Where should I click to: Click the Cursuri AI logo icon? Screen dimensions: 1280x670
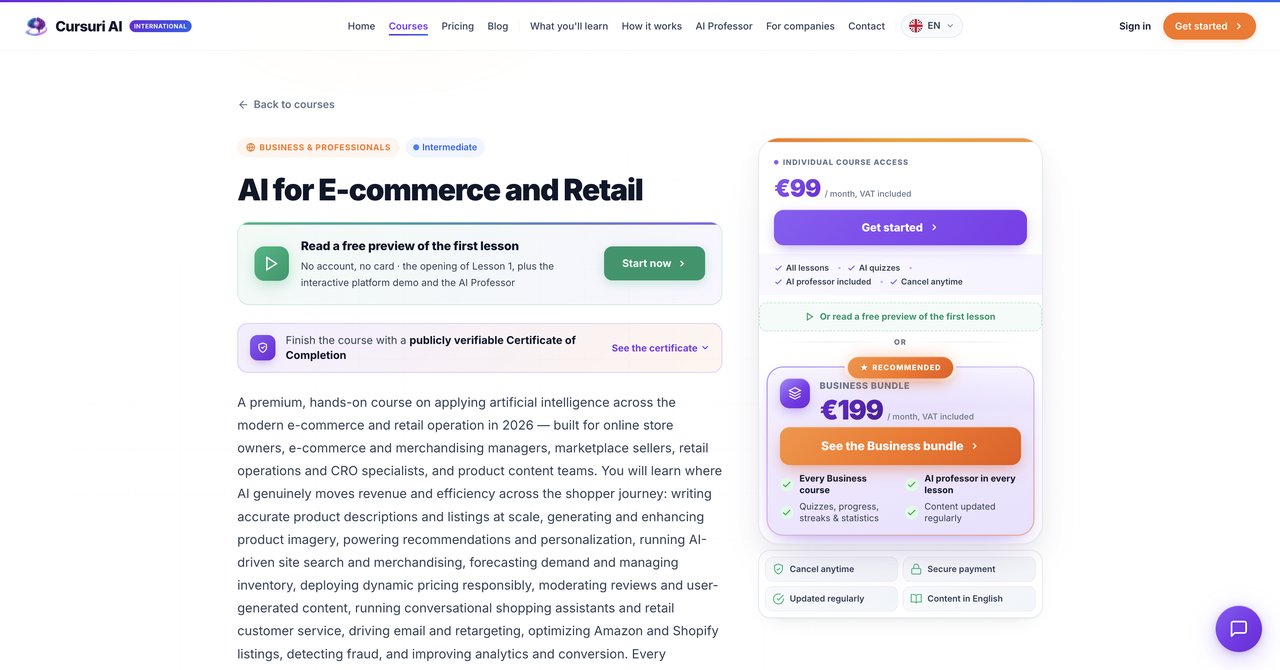coord(36,26)
